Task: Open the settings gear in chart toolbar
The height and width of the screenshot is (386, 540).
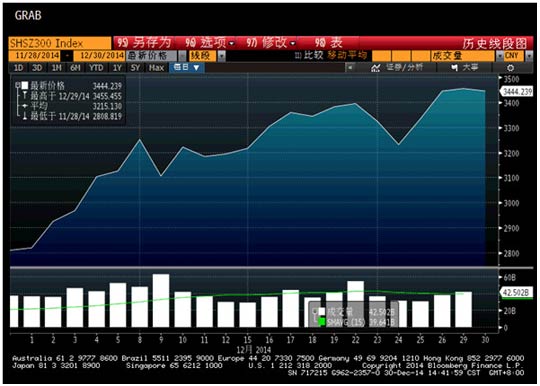Action: point(510,68)
